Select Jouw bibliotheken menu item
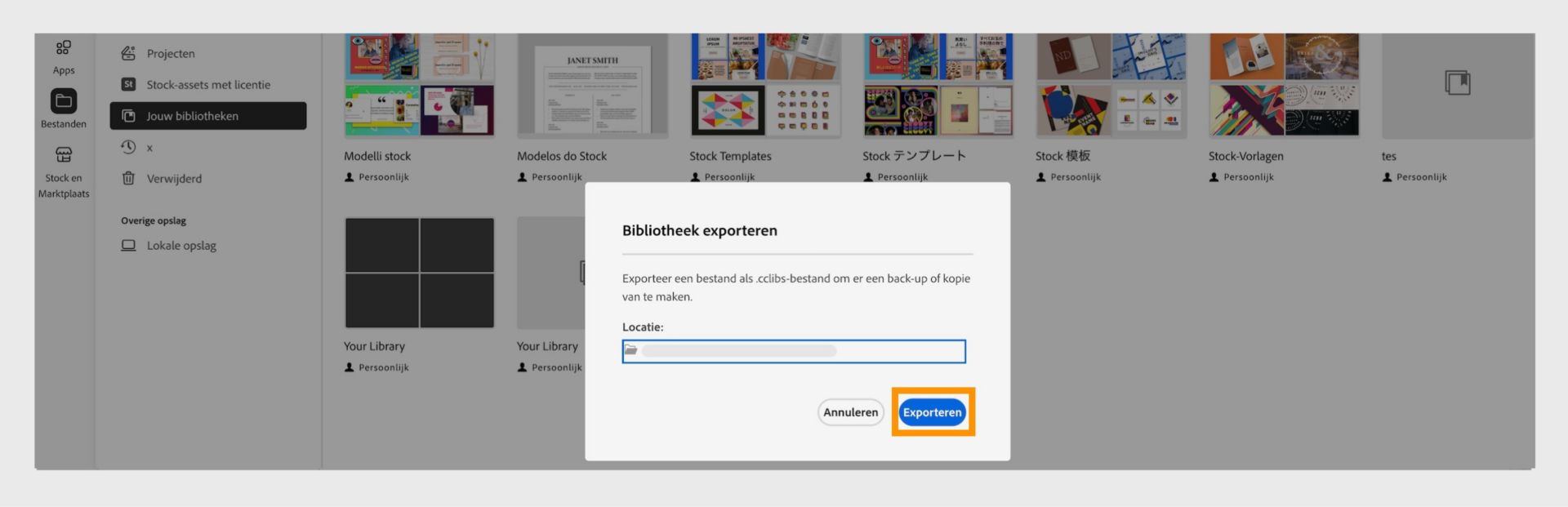1568x507 pixels. (208, 116)
